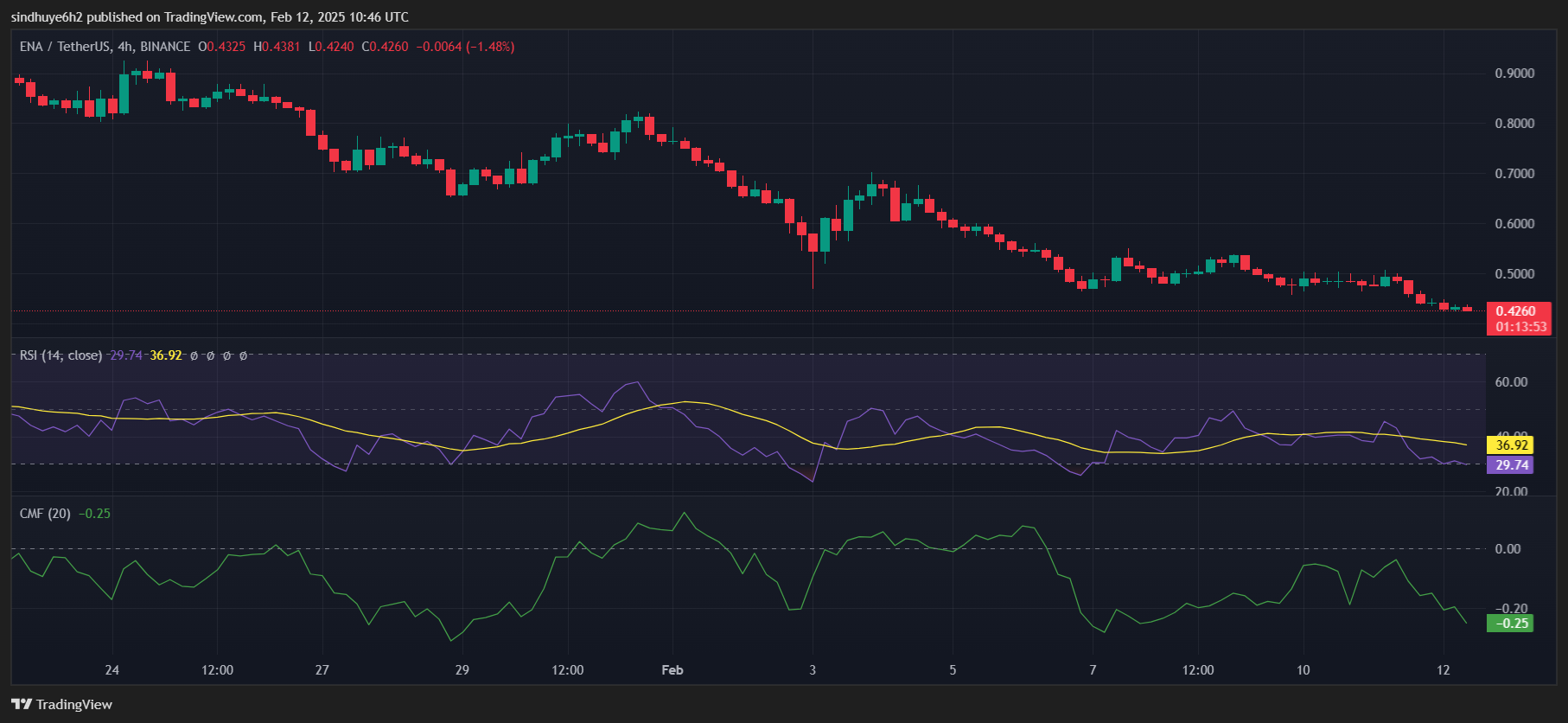The image size is (1568, 723).
Task: Click the CMF legend value -0.25
Action: pos(94,514)
